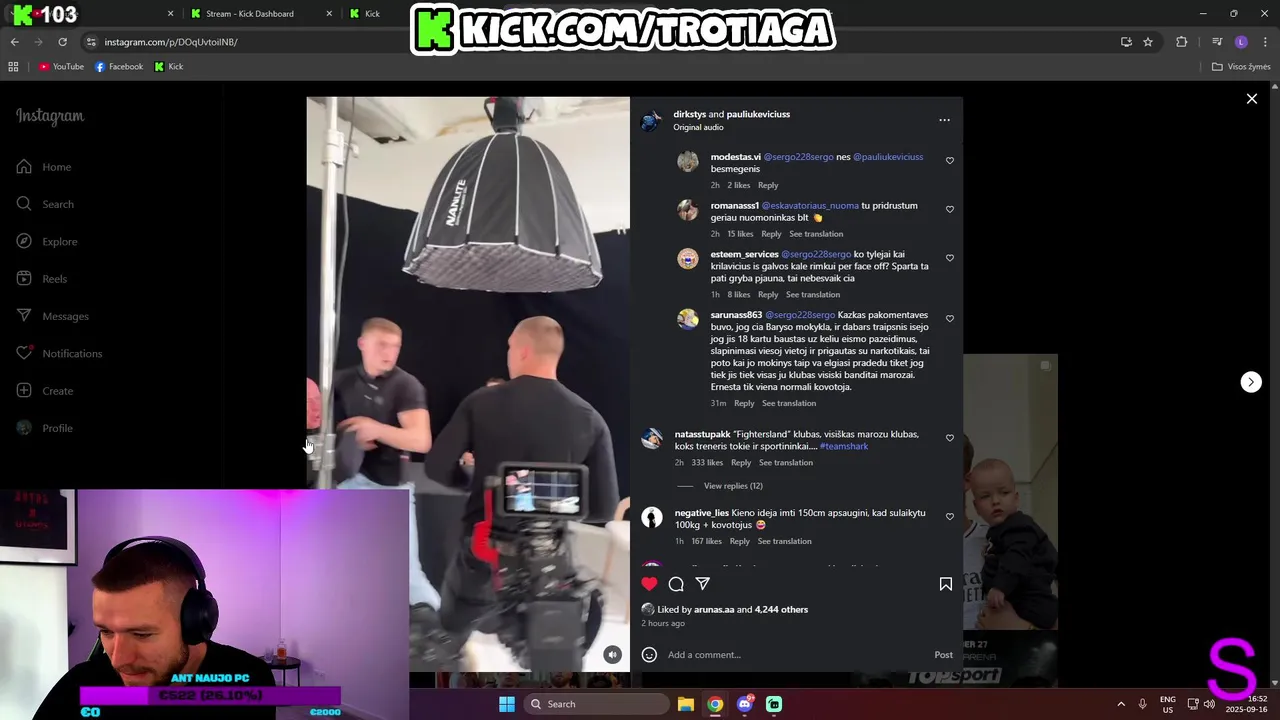Click the #teamshark hashtag
Viewport: 1280px width, 720px height.
pos(844,446)
